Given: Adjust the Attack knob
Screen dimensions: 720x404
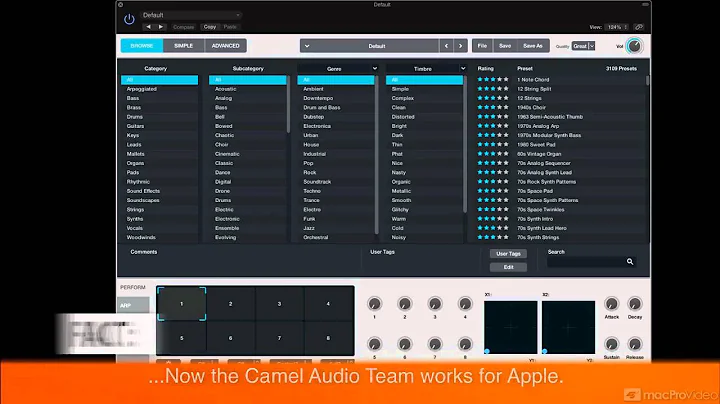Looking at the screenshot, I should (611, 304).
